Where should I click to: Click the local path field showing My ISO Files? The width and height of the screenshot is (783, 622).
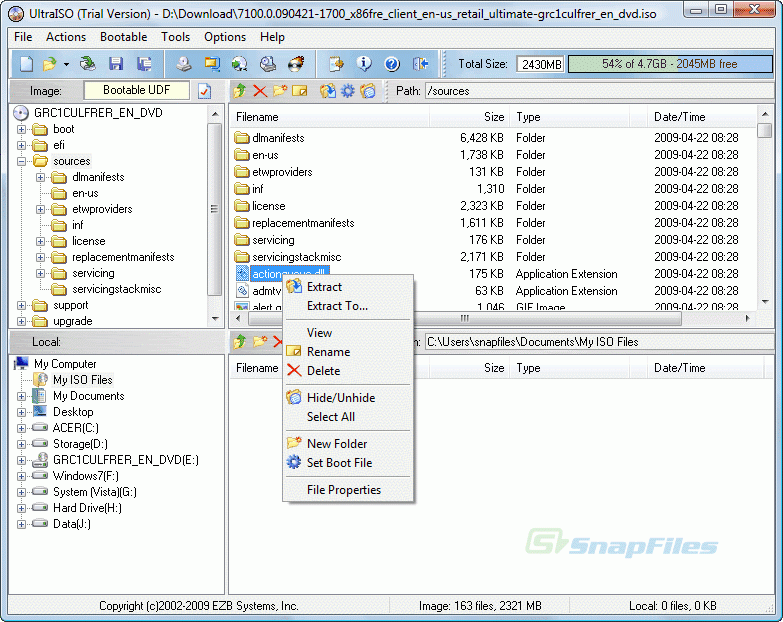click(597, 342)
